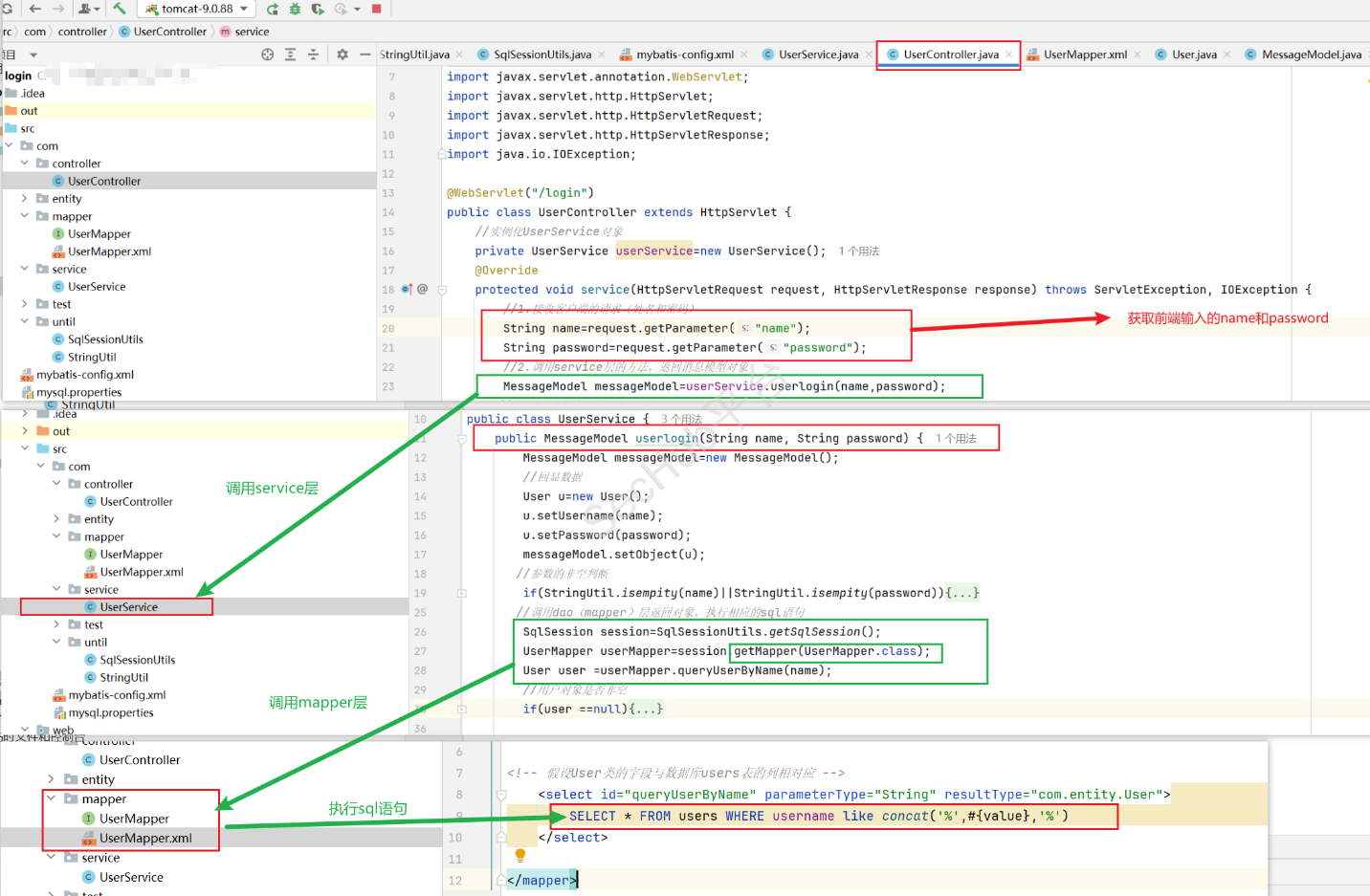Click the crosshair icon to locate the opened file
Viewport: 1370px width, 896px height.
[x=268, y=55]
